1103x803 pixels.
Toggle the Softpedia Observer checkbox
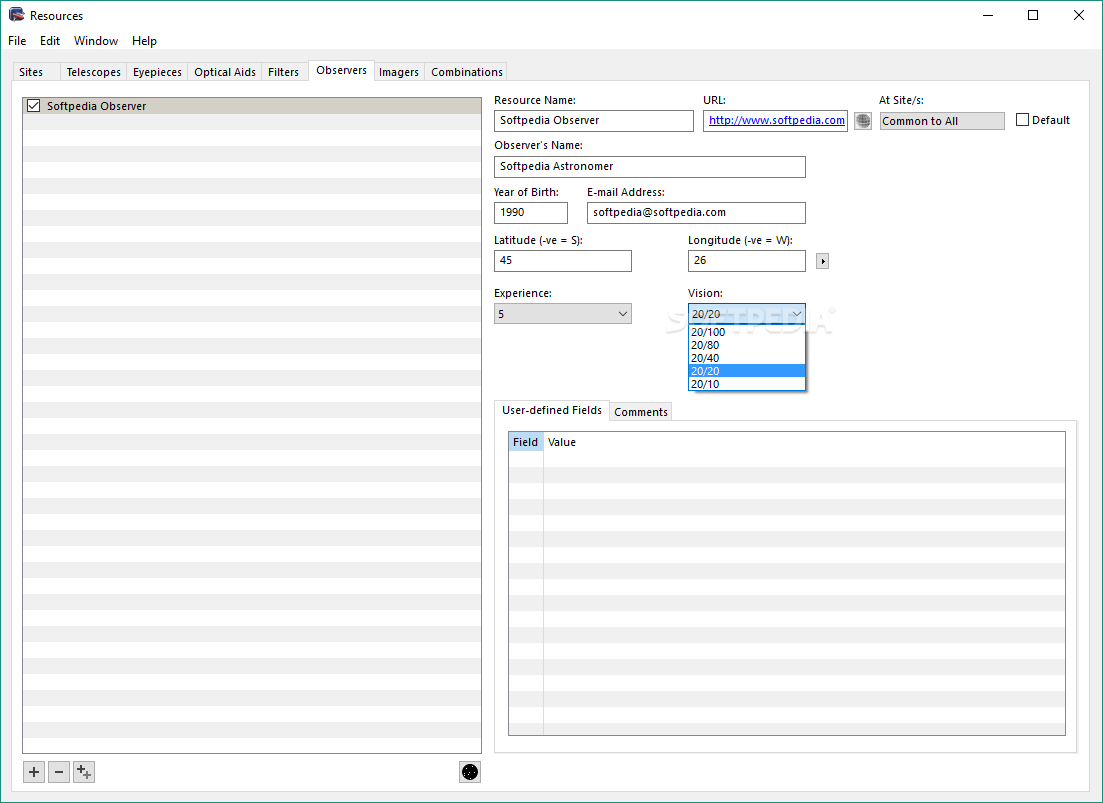click(x=33, y=105)
